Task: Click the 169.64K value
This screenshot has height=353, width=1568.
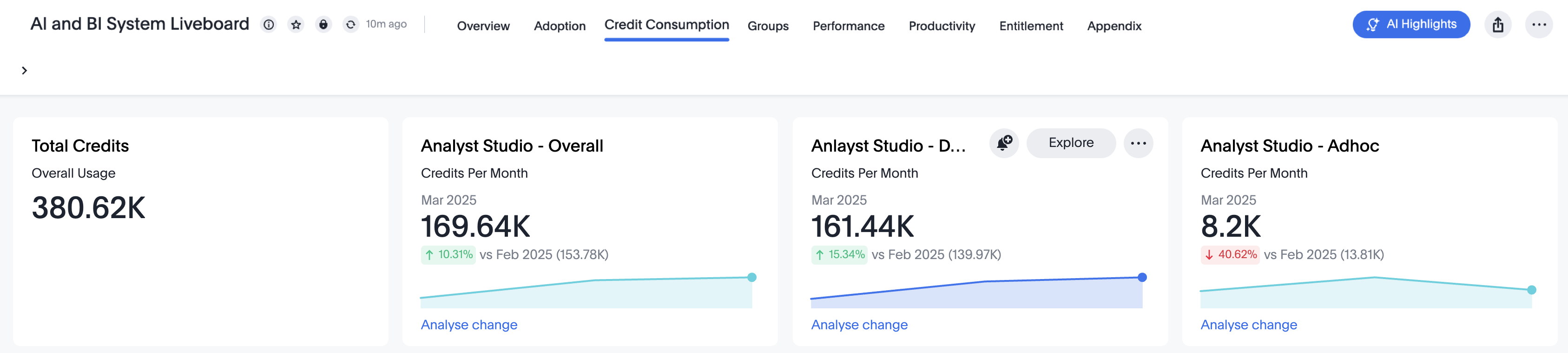Action: [x=475, y=227]
